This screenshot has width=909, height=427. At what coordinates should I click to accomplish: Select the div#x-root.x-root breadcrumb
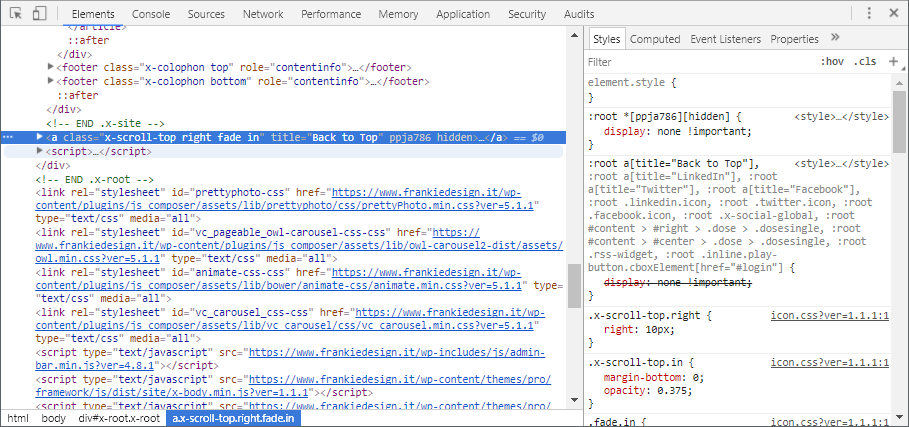[x=119, y=418]
